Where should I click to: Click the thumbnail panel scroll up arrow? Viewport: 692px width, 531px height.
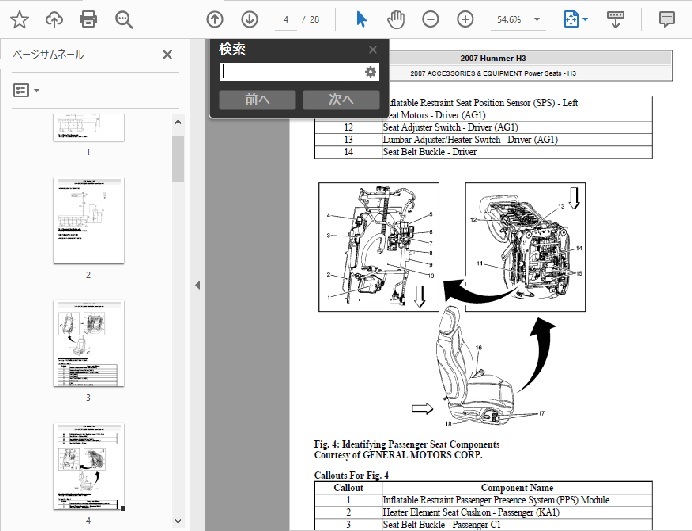pyautogui.click(x=178, y=122)
